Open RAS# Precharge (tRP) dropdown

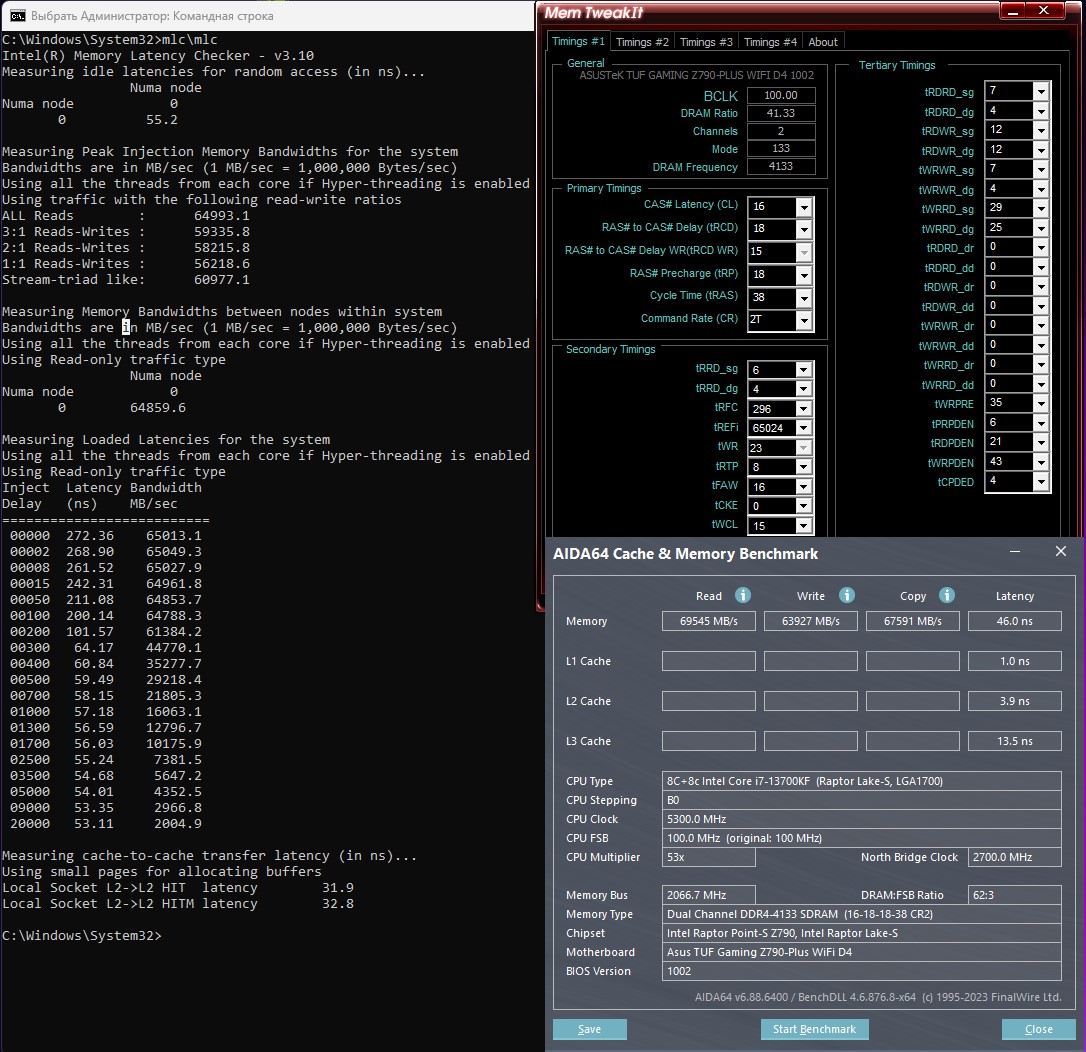(x=803, y=275)
